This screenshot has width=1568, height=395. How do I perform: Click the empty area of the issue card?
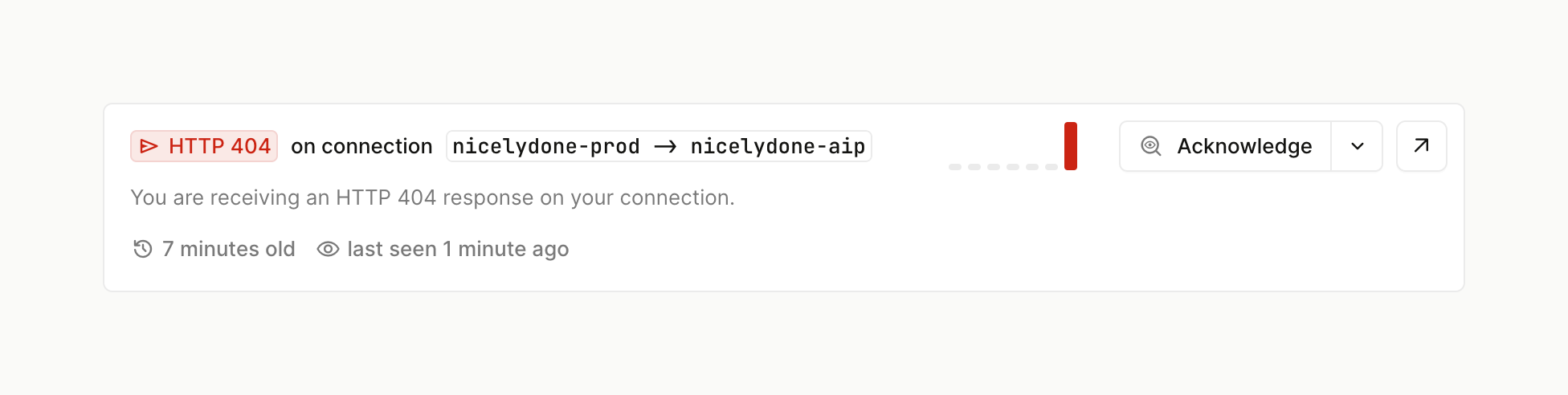pyautogui.click(x=1044, y=241)
